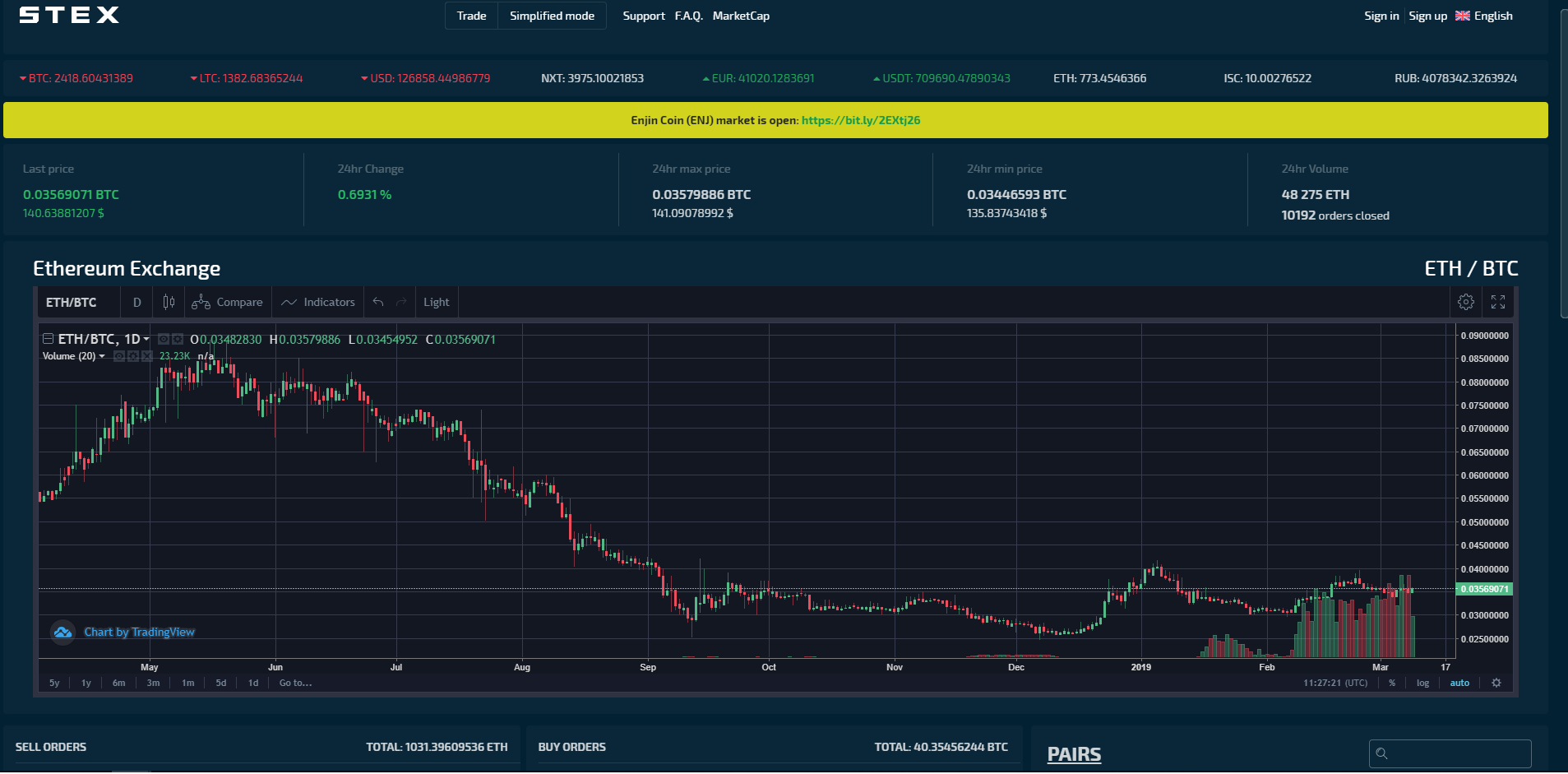1568x774 pixels.
Task: Click the 0.03569071 current price label on axis
Action: [1484, 589]
